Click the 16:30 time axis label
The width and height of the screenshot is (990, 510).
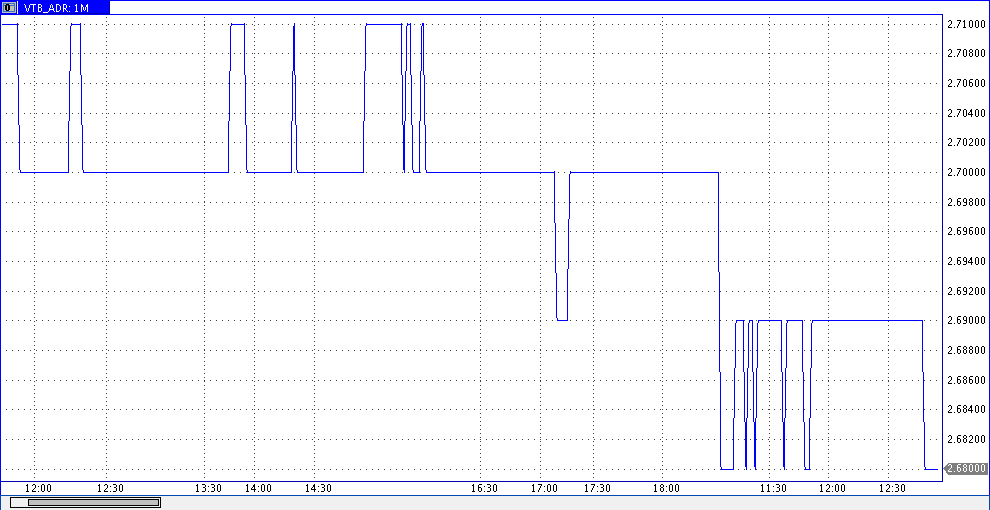(x=484, y=489)
